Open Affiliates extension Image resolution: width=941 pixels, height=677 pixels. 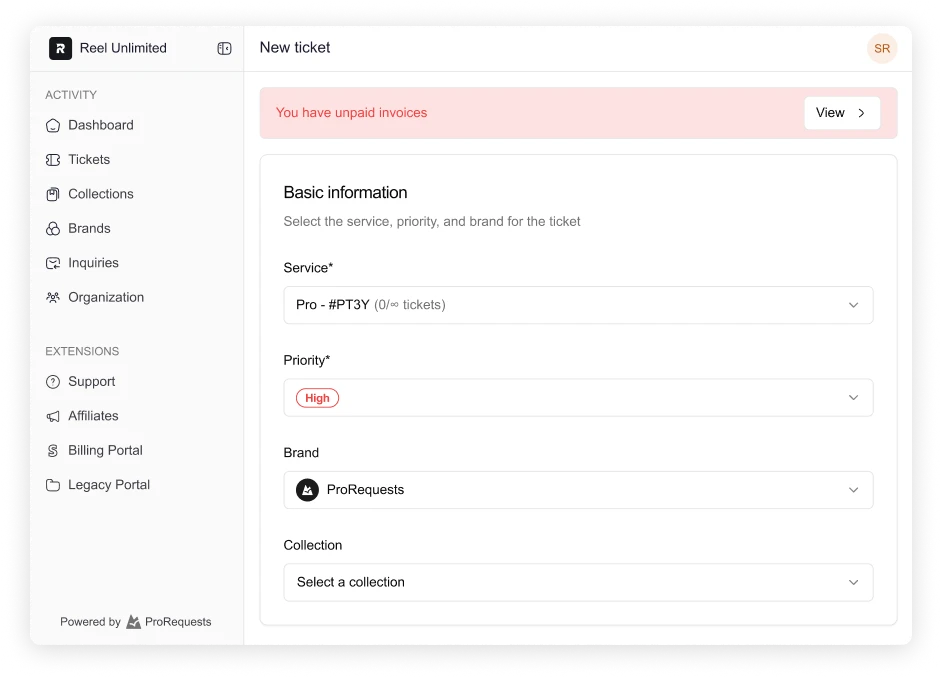point(94,416)
